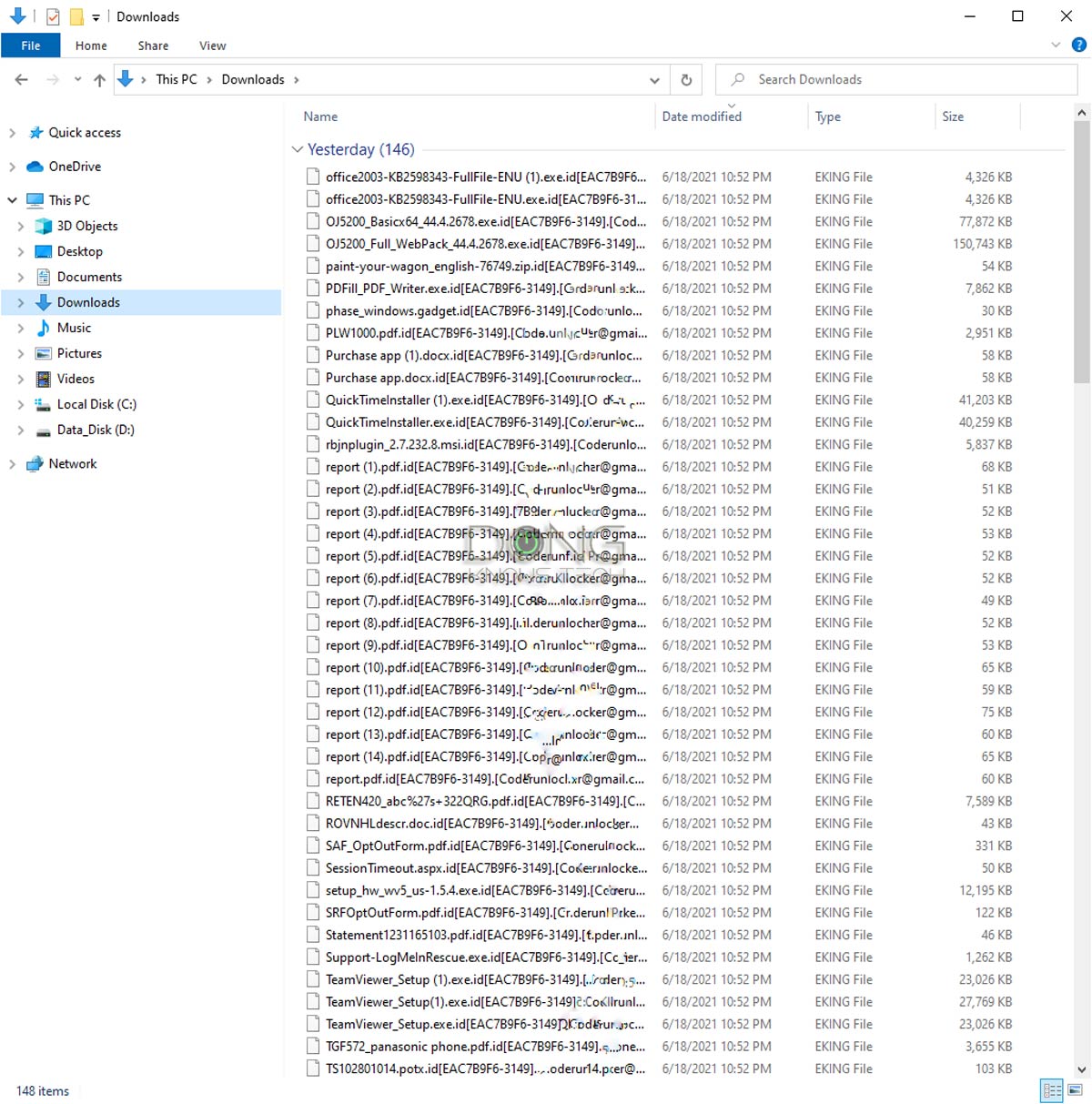Open the File menu
The image size is (1092, 1104).
tap(30, 45)
